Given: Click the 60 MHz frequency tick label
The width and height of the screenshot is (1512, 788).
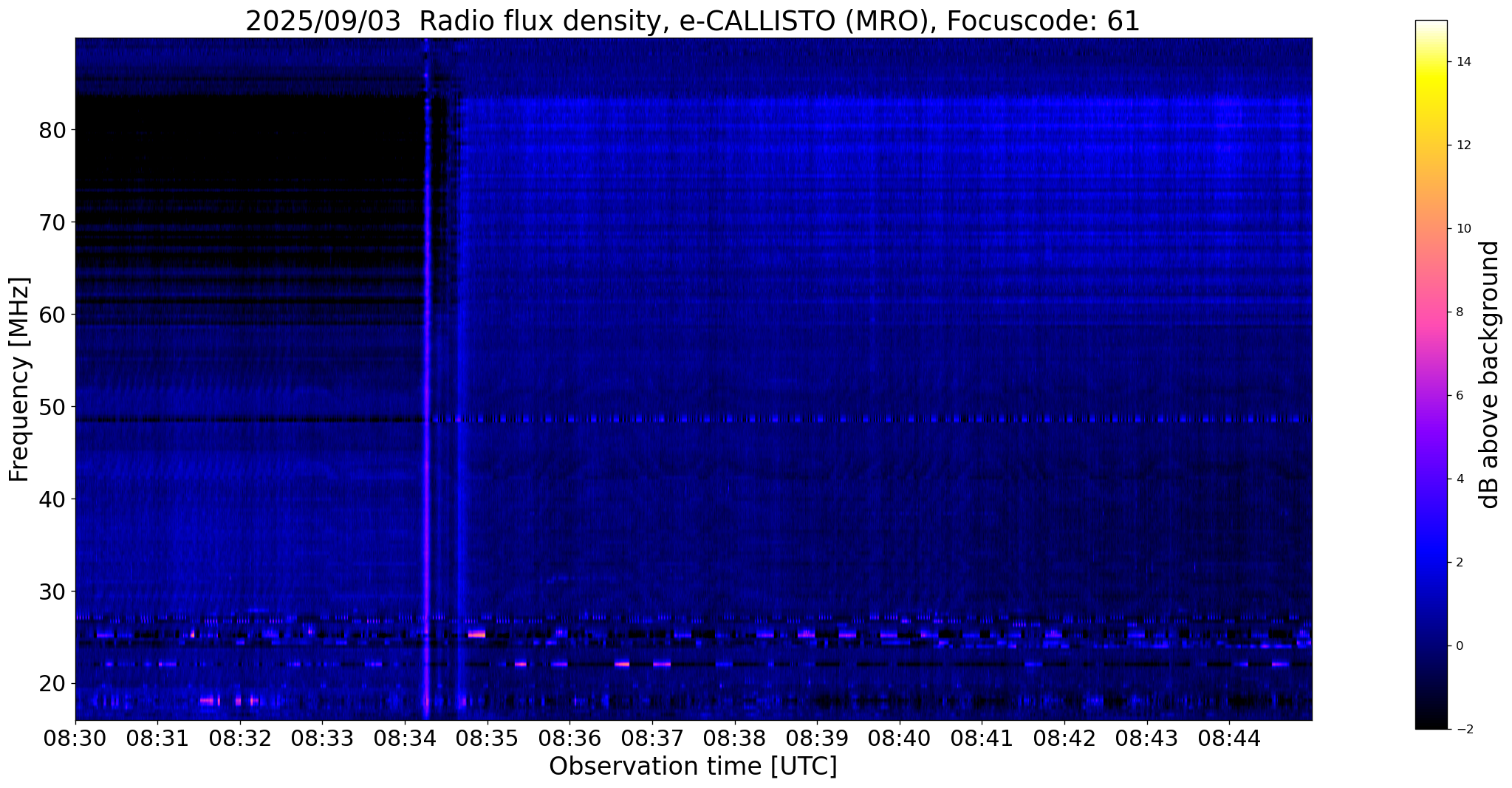Looking at the screenshot, I should 52,315.
